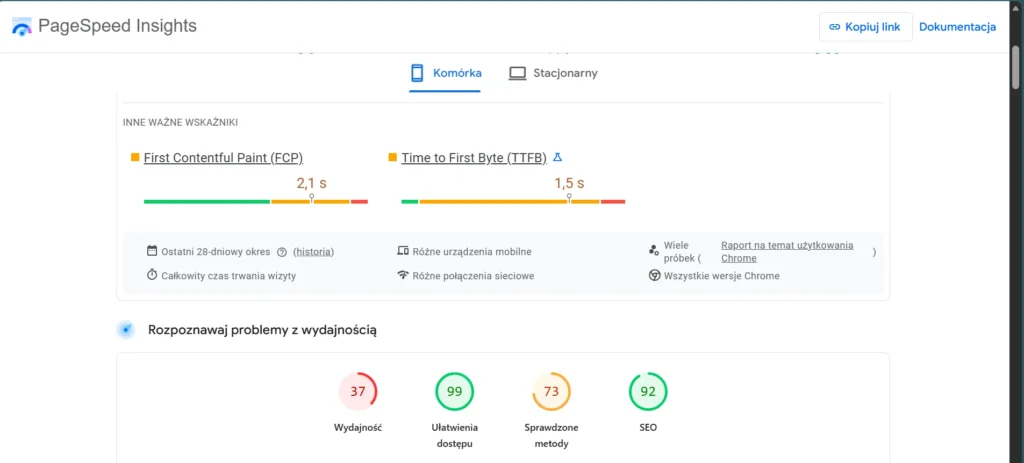Click the Wydajność label under the 37 gauge

[x=357, y=428]
